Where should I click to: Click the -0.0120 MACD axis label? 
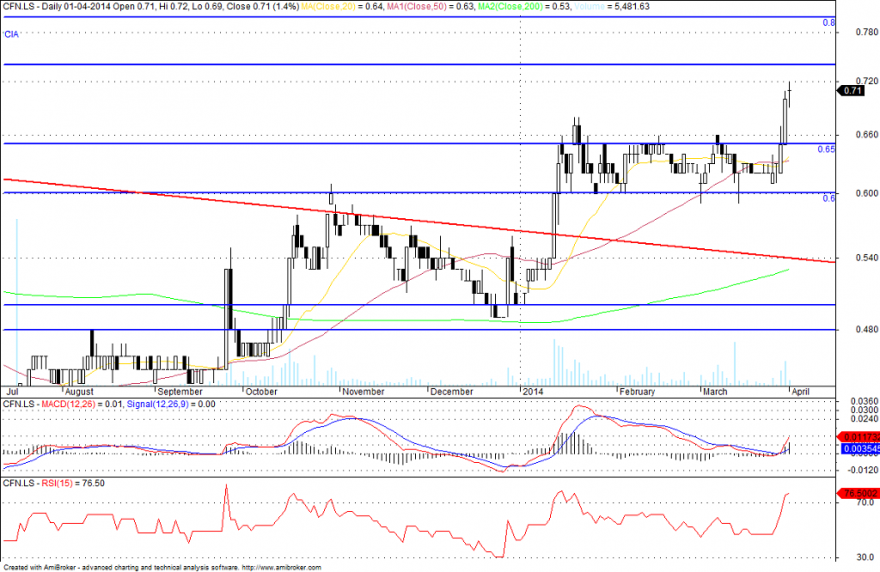(x=864, y=470)
